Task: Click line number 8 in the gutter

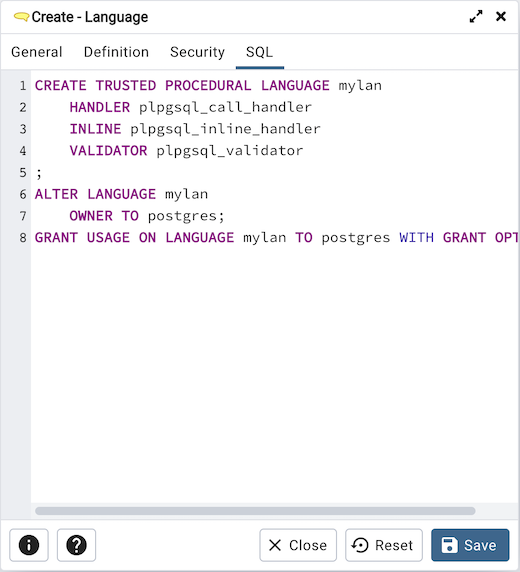Action: coord(23,237)
